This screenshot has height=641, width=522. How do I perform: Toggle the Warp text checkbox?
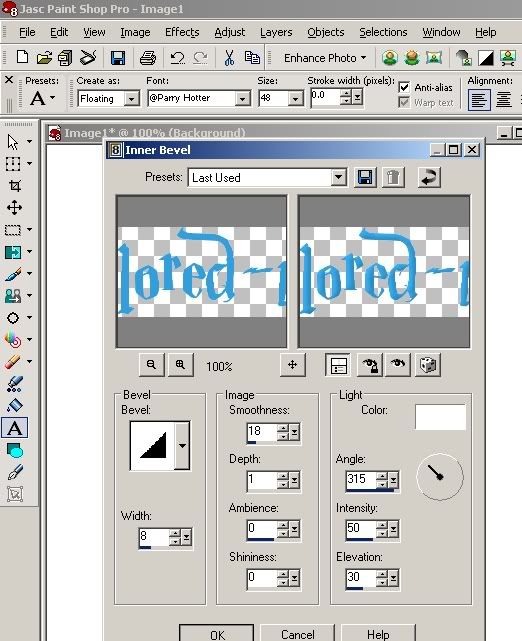pyautogui.click(x=404, y=102)
